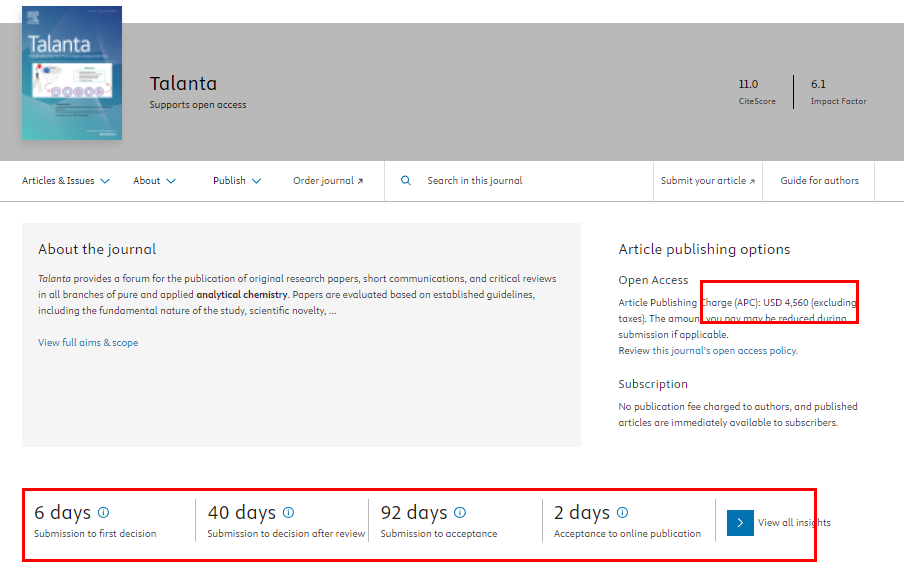Click info icon next to 6 days
This screenshot has width=904, height=569.
click(103, 513)
